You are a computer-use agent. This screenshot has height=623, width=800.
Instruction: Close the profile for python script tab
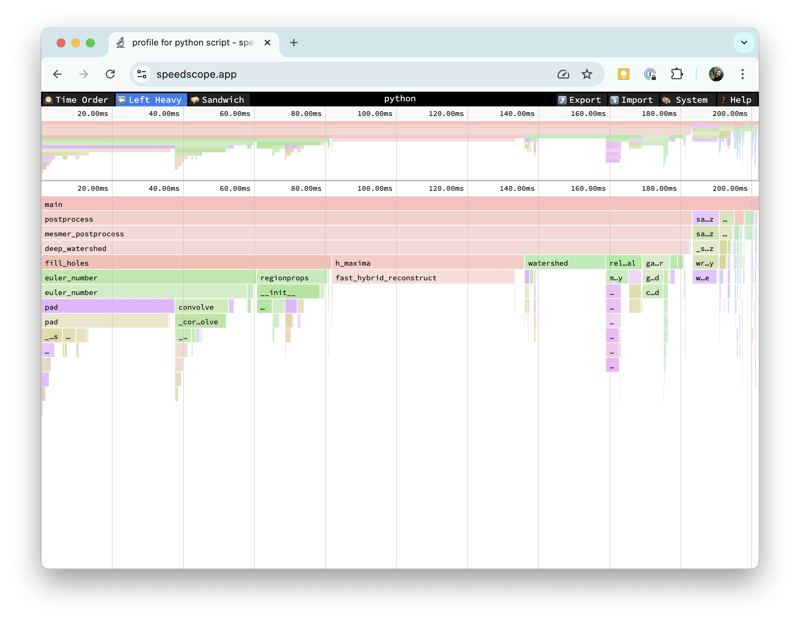coord(267,43)
